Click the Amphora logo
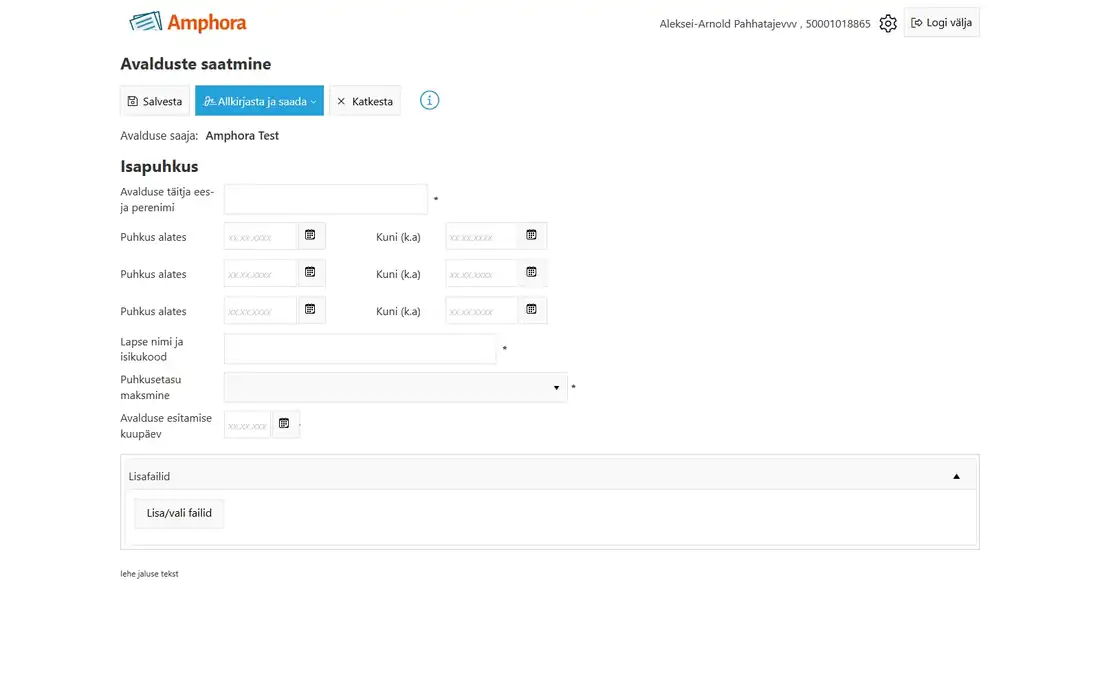This screenshot has width=1100, height=688. click(188, 22)
